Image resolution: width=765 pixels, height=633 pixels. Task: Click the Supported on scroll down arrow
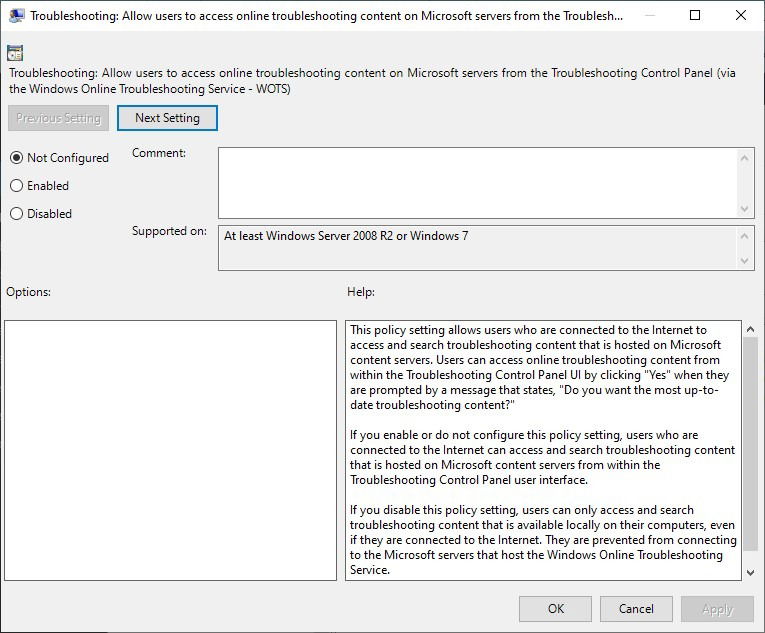tap(744, 261)
